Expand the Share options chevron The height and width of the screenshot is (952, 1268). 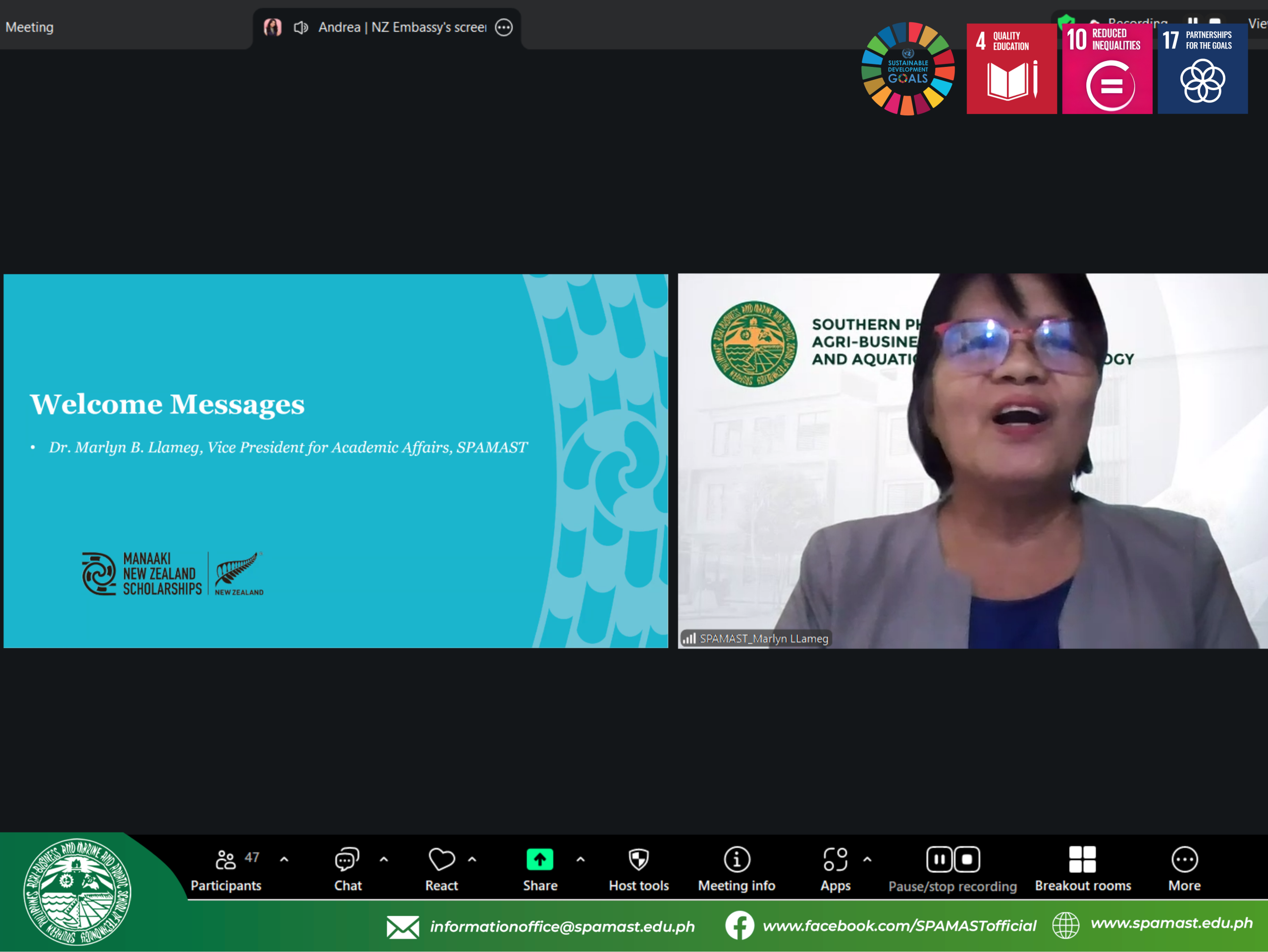click(x=581, y=859)
